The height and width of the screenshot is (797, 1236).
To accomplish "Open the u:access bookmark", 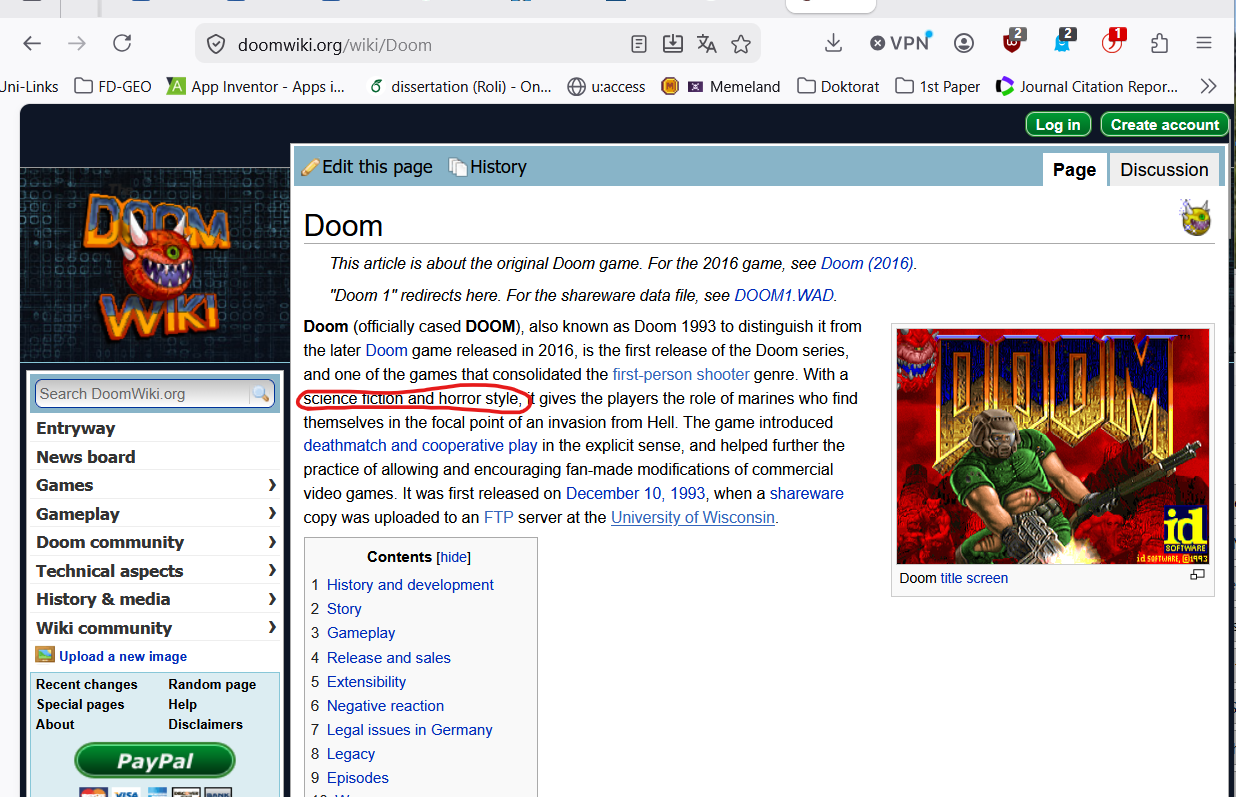I will [x=606, y=87].
